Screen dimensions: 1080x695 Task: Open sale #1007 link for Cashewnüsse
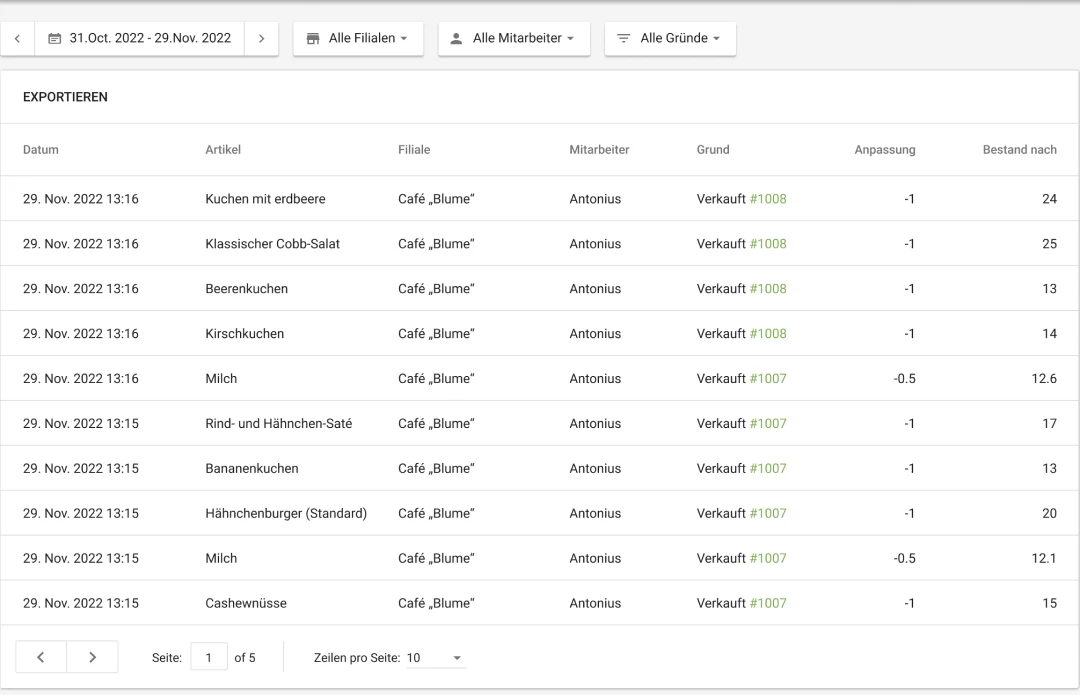tap(768, 604)
